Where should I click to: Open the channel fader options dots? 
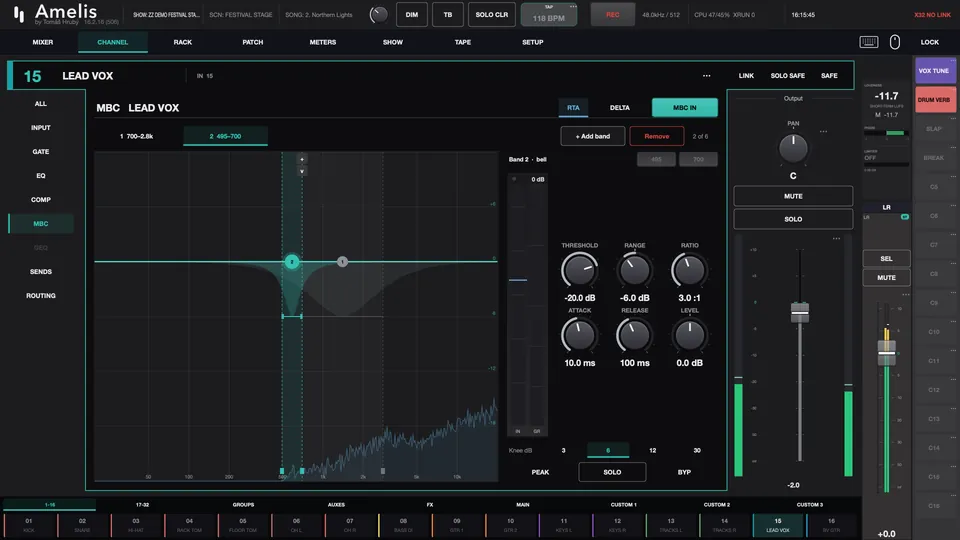coord(836,239)
